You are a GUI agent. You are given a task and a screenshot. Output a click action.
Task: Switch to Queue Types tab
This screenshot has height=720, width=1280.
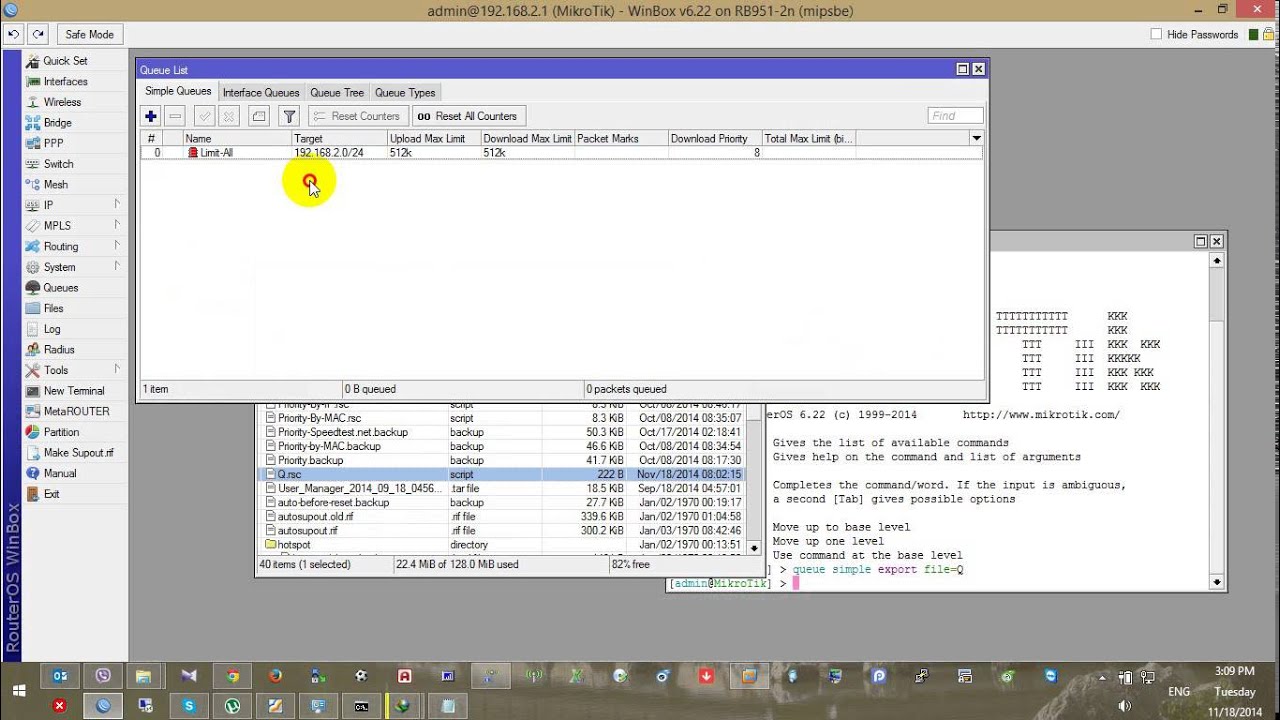[x=405, y=93]
